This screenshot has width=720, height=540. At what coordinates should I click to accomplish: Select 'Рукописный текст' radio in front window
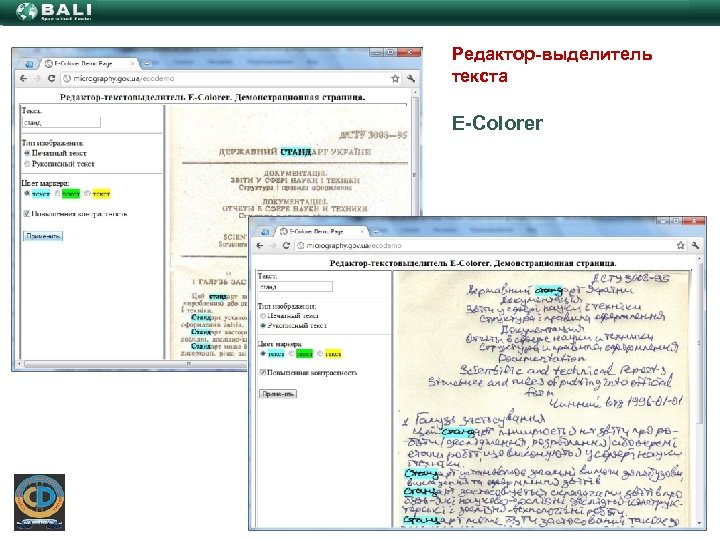click(x=263, y=326)
